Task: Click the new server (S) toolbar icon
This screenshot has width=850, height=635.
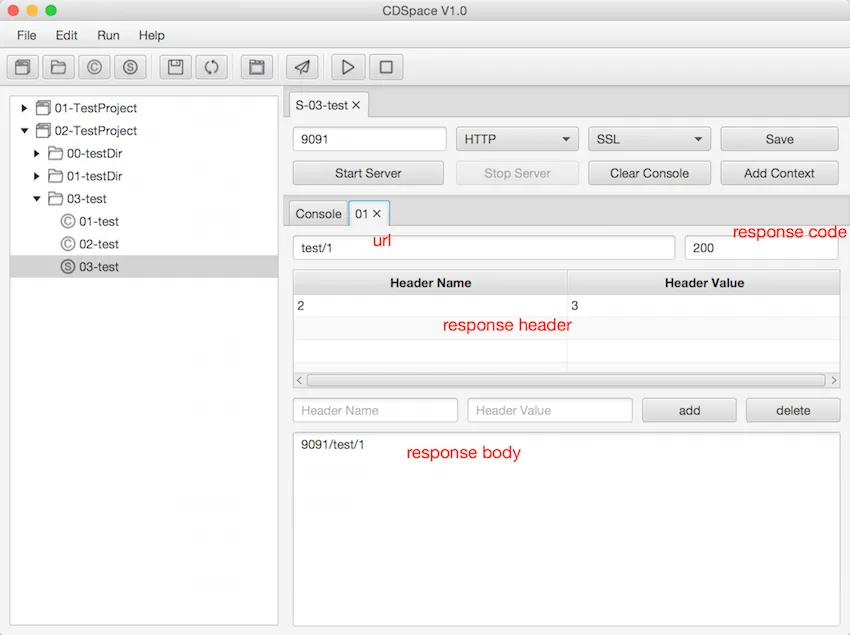Action: click(x=130, y=67)
